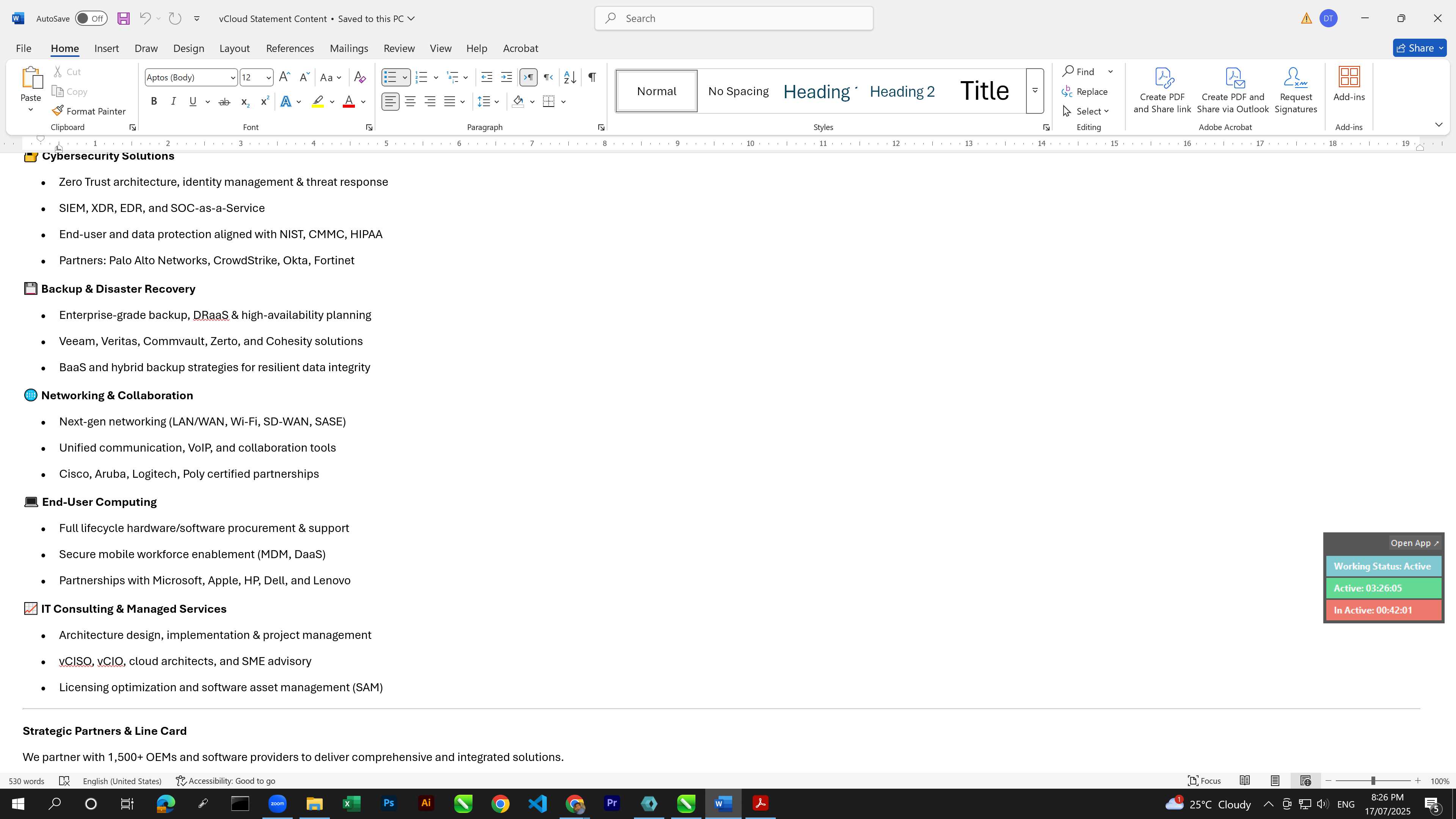Set right-to-left text direction

coord(548,77)
